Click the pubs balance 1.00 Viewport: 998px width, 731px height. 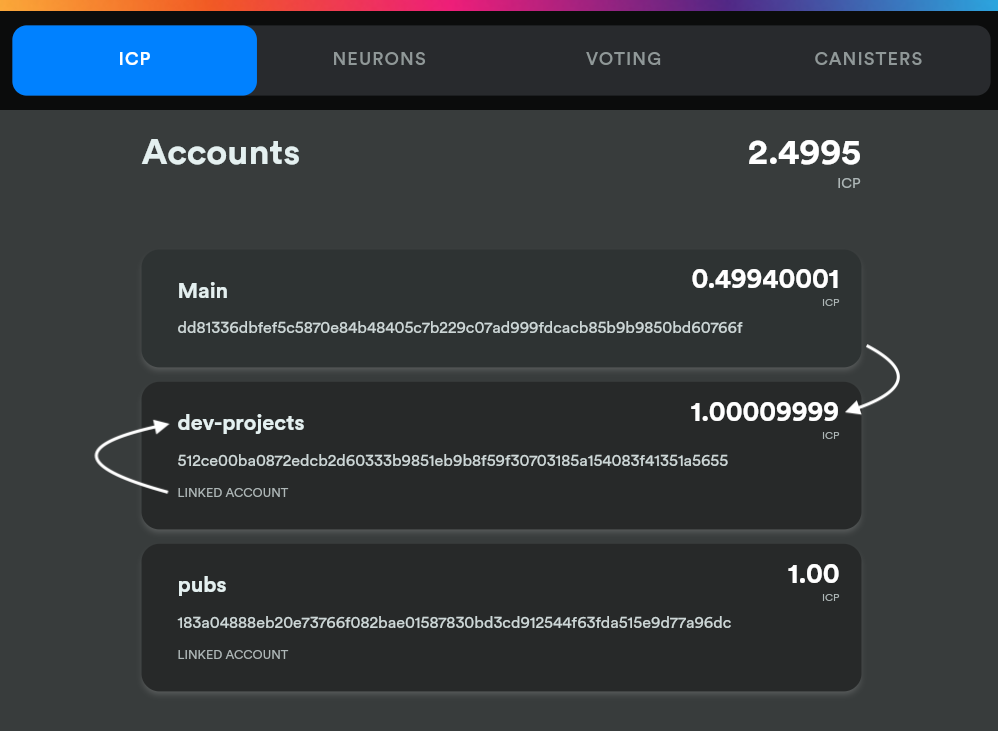(x=813, y=574)
